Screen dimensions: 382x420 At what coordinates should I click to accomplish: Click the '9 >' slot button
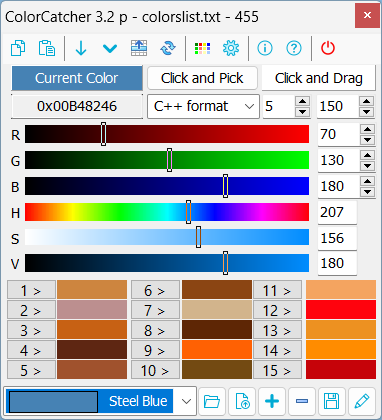[x=155, y=350]
